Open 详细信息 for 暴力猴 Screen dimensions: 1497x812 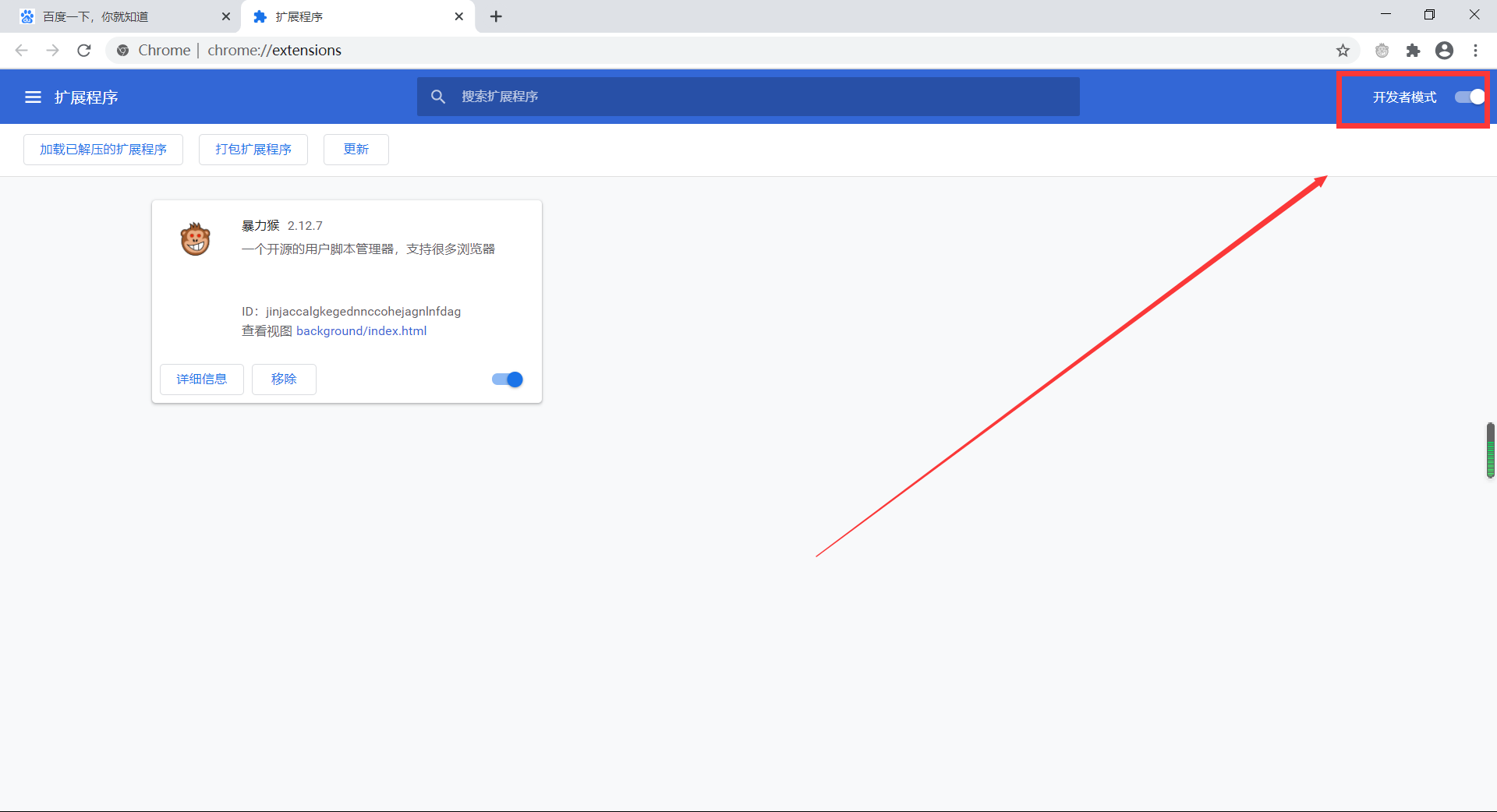(x=202, y=380)
